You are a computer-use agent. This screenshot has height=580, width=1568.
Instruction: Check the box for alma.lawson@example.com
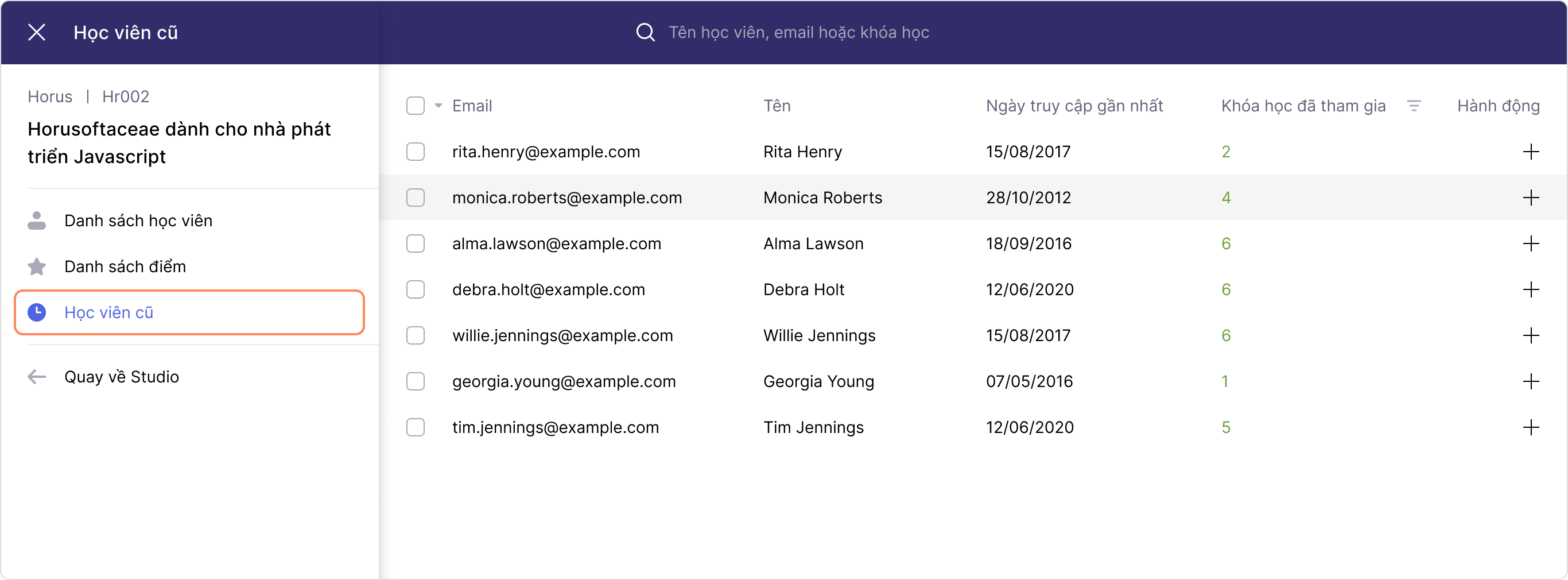415,243
